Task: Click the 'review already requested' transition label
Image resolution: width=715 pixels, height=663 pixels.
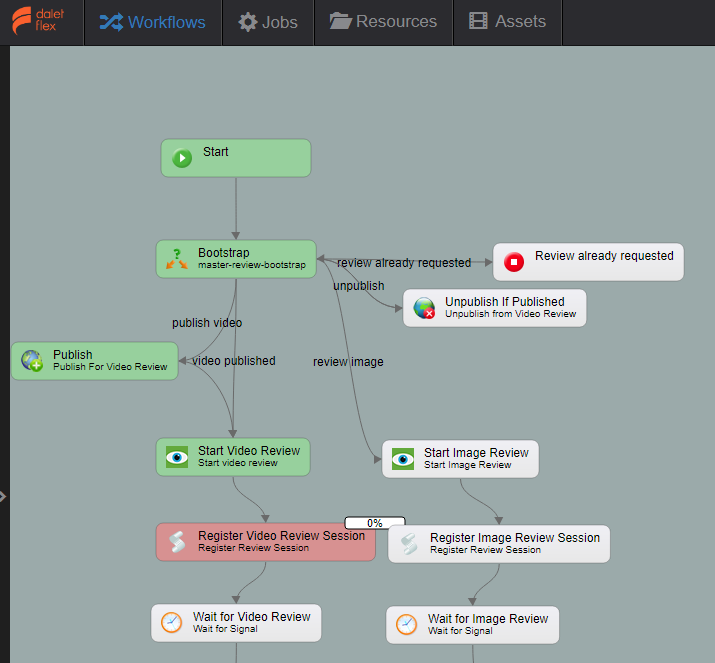Action: pos(404,263)
